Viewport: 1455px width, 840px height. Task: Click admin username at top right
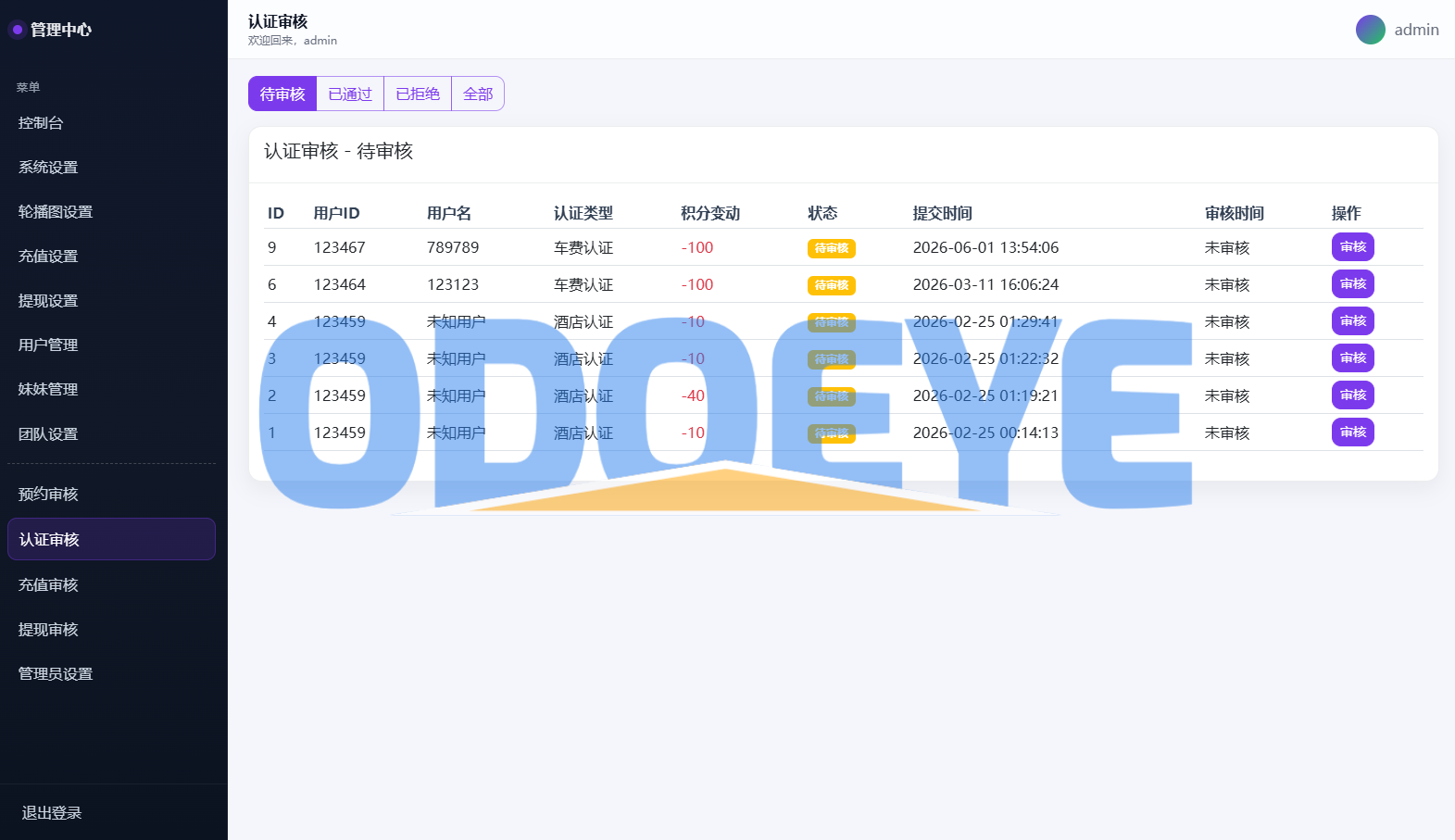(x=1417, y=30)
